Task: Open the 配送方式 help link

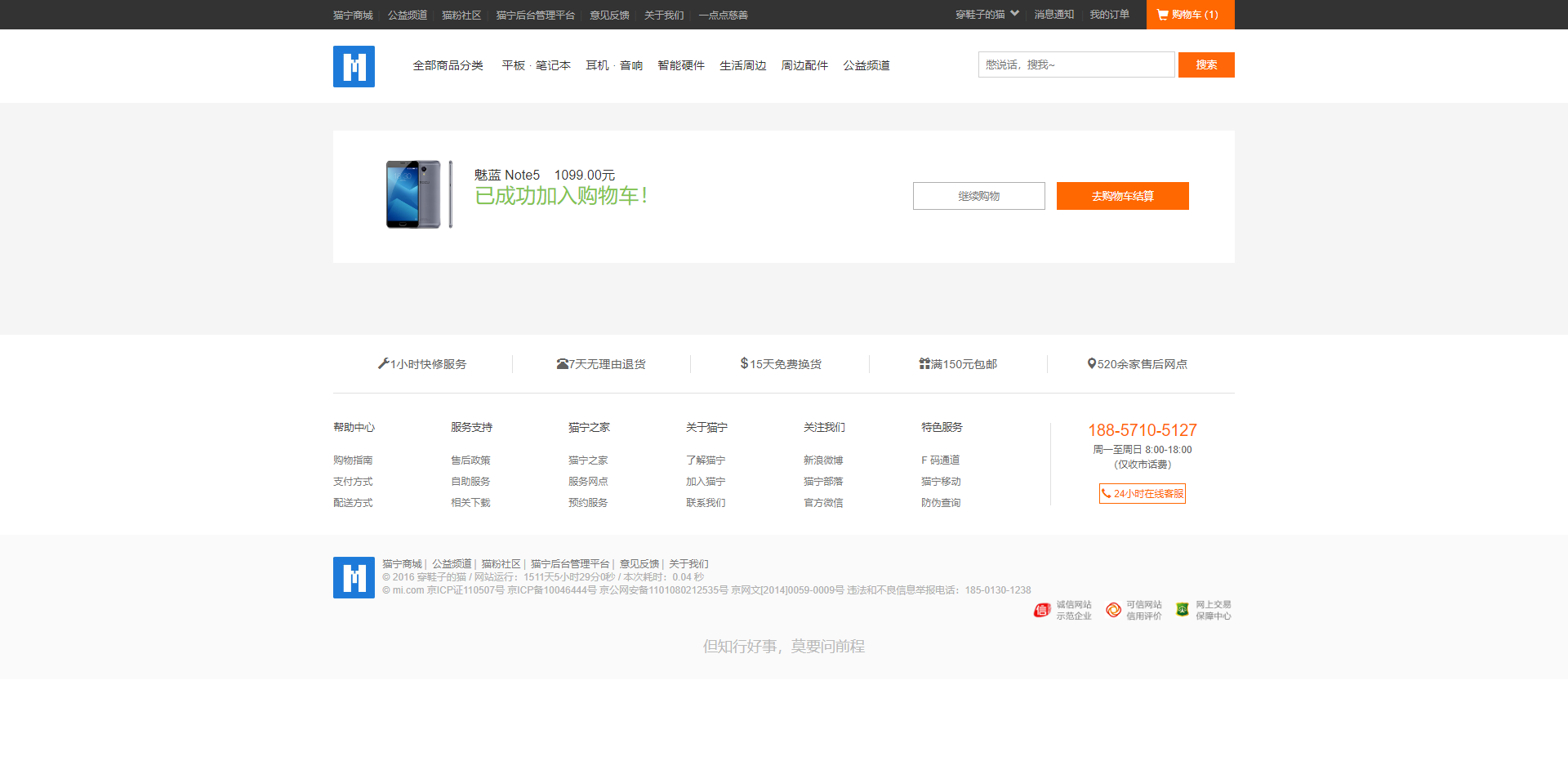Action: (x=353, y=503)
